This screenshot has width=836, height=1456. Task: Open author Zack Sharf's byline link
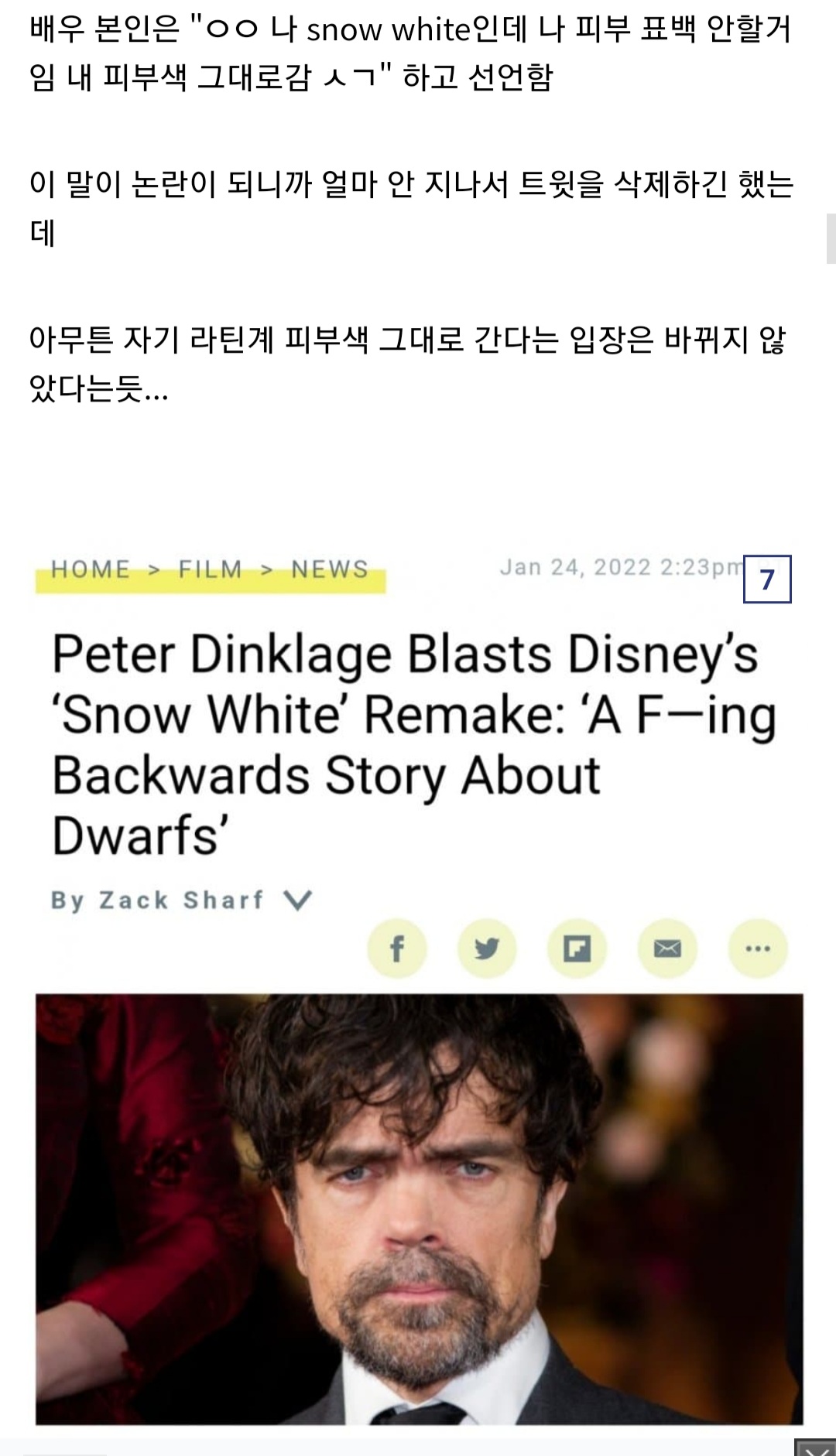tap(181, 900)
